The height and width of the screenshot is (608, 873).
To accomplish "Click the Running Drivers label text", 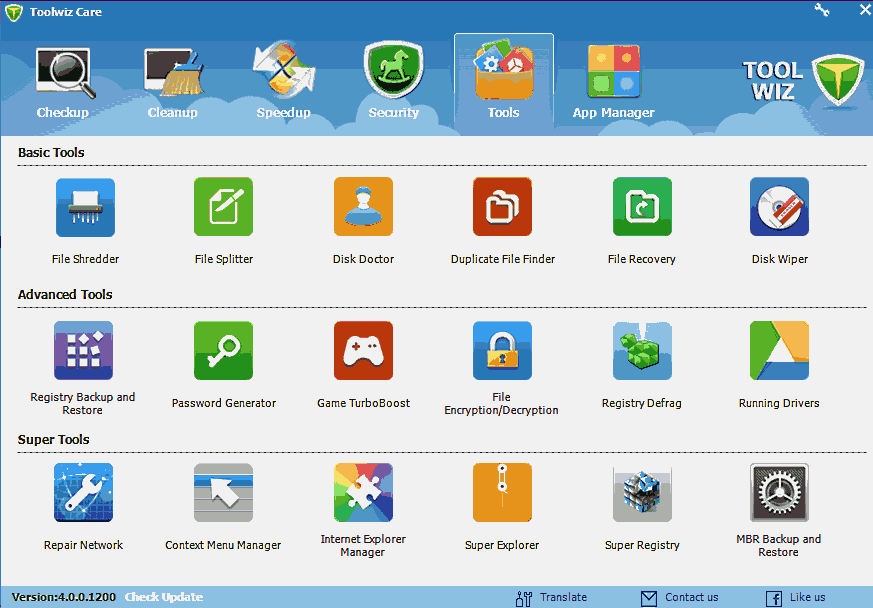I will click(779, 403).
